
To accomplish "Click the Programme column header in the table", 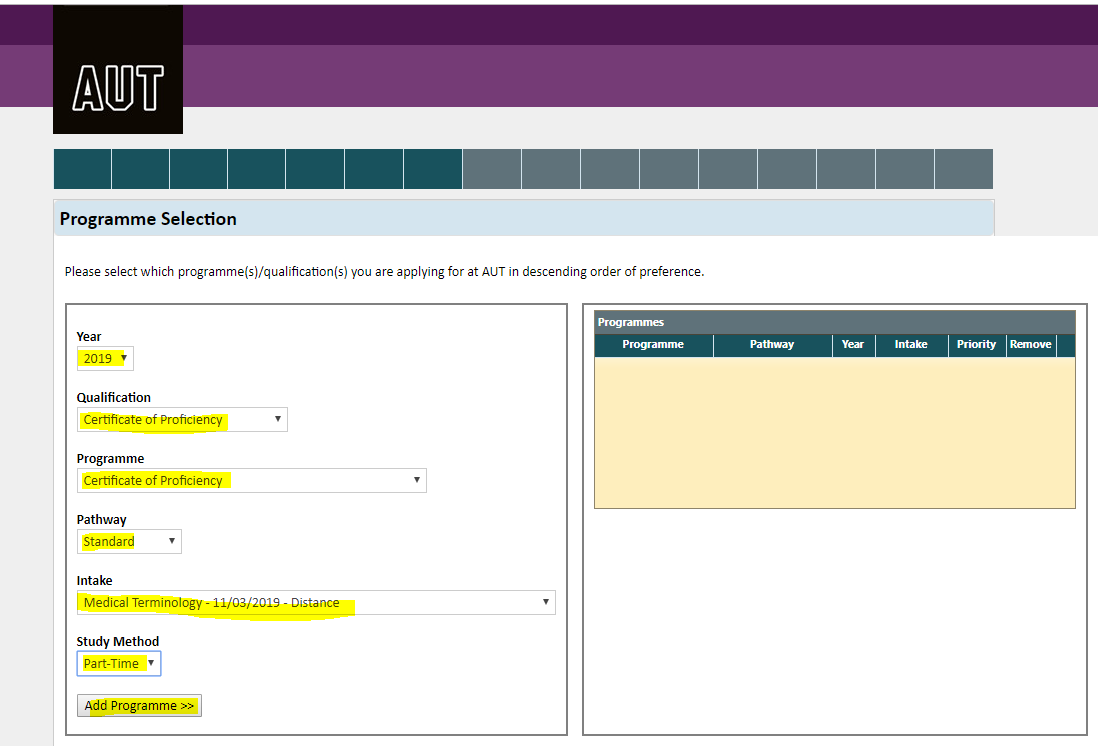I will pos(653,345).
